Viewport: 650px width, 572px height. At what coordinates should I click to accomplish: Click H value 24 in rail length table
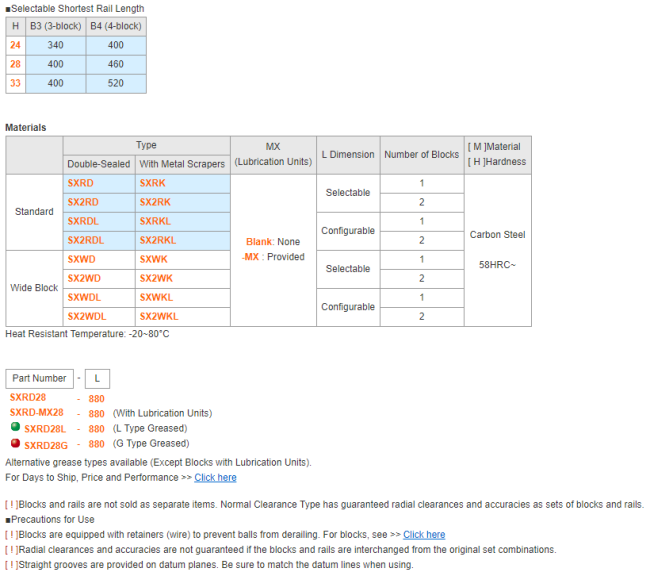(15, 45)
